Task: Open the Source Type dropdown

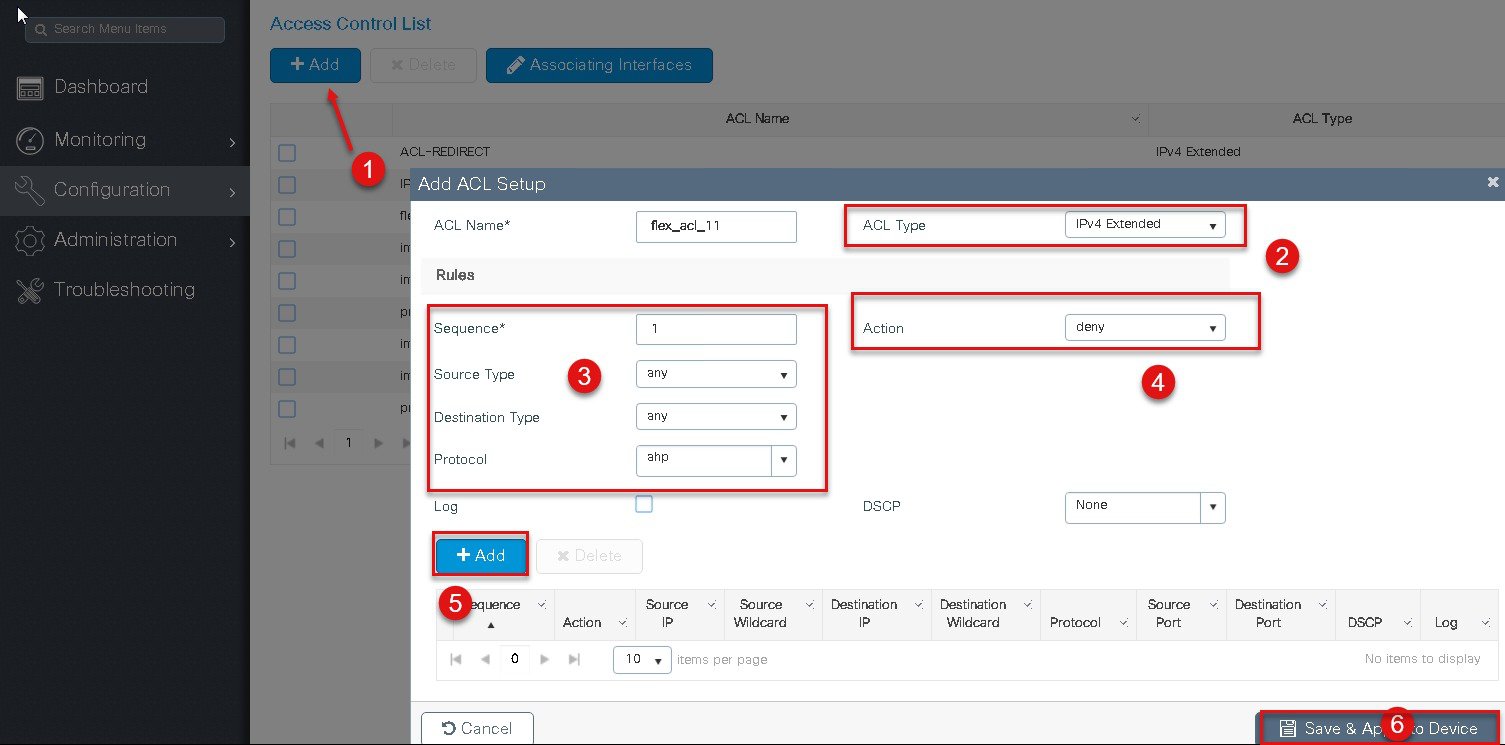Action: (x=716, y=374)
